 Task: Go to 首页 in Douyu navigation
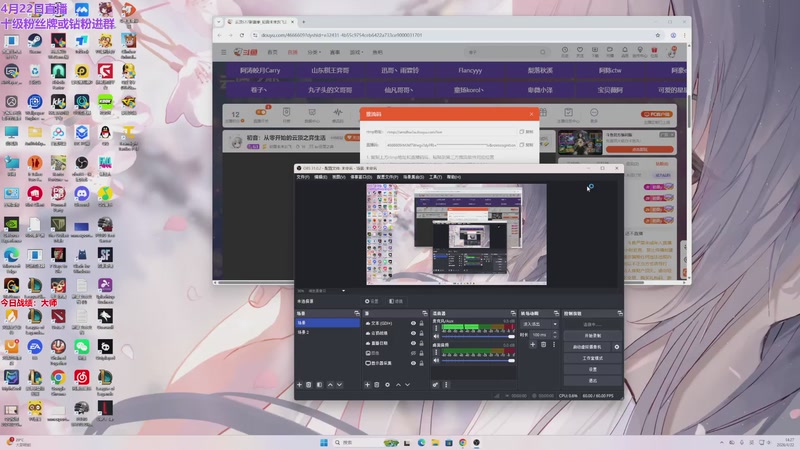coord(272,52)
